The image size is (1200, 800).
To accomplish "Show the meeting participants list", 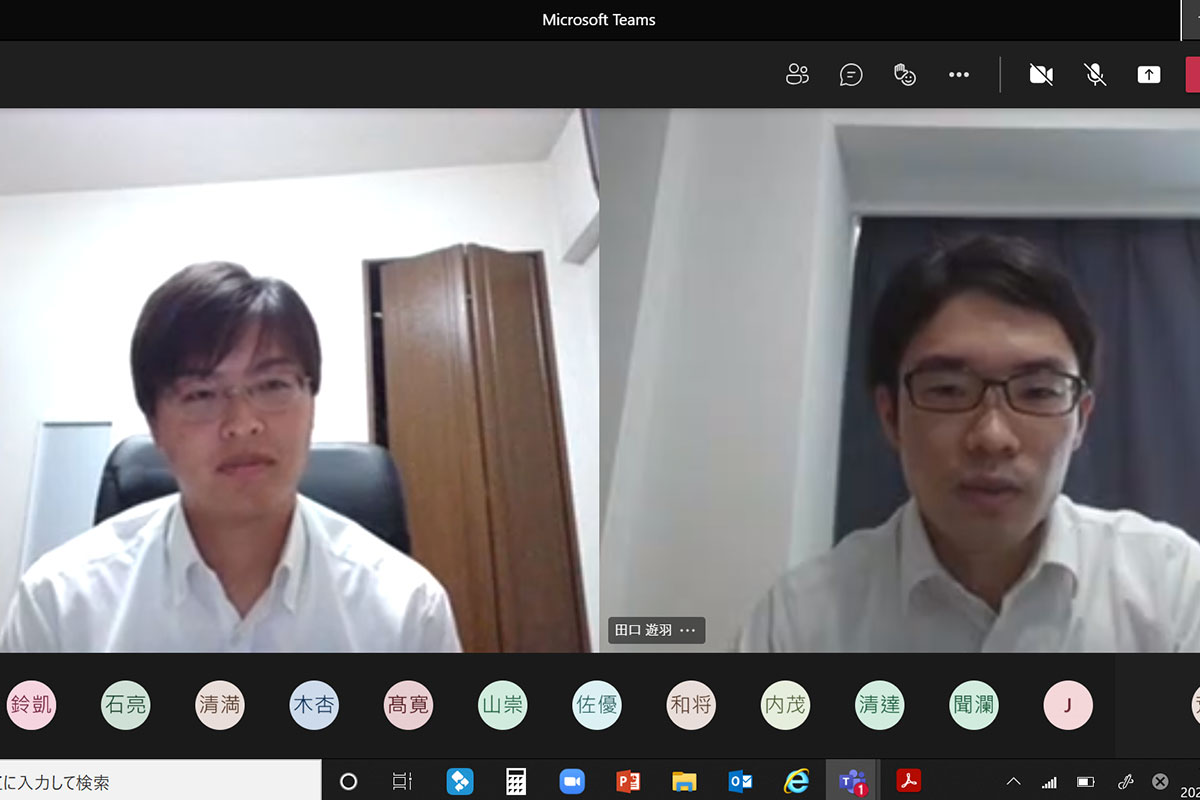I will 797,75.
